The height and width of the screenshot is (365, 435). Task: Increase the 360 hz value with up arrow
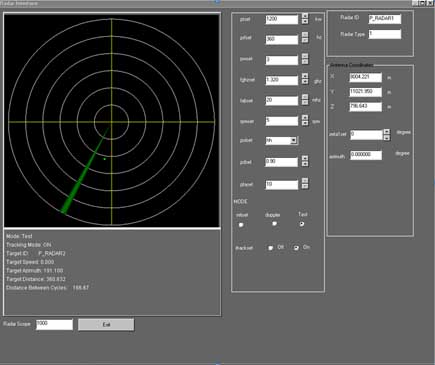[x=305, y=35]
